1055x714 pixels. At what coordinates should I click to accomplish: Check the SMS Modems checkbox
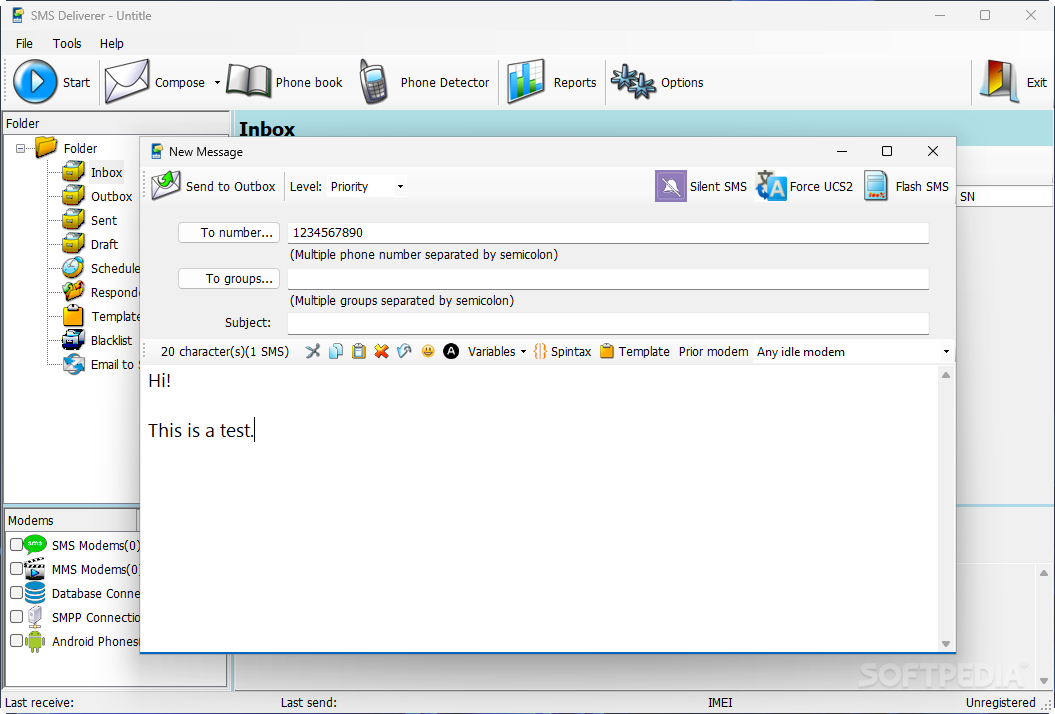click(x=17, y=544)
